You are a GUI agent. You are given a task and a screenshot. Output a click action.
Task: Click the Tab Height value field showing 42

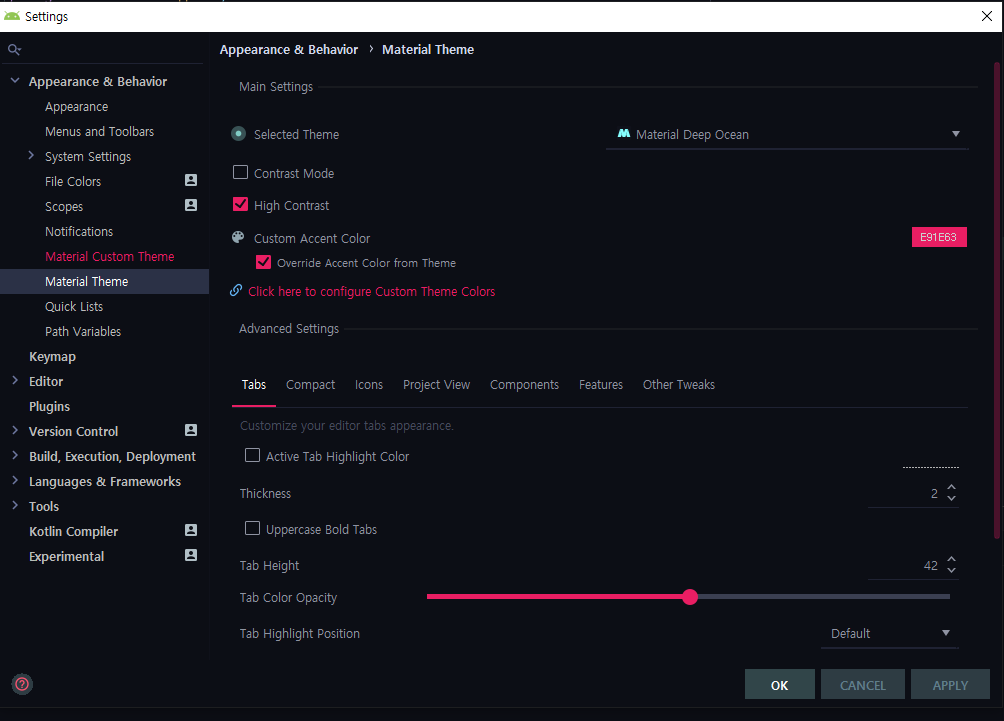pos(905,566)
